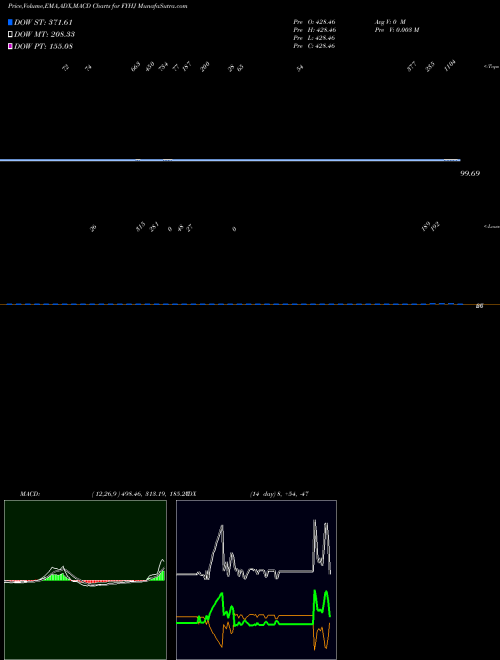The image size is (500, 660).
Task: Click the 'MACD:' panel heading
Action: (x=30, y=494)
